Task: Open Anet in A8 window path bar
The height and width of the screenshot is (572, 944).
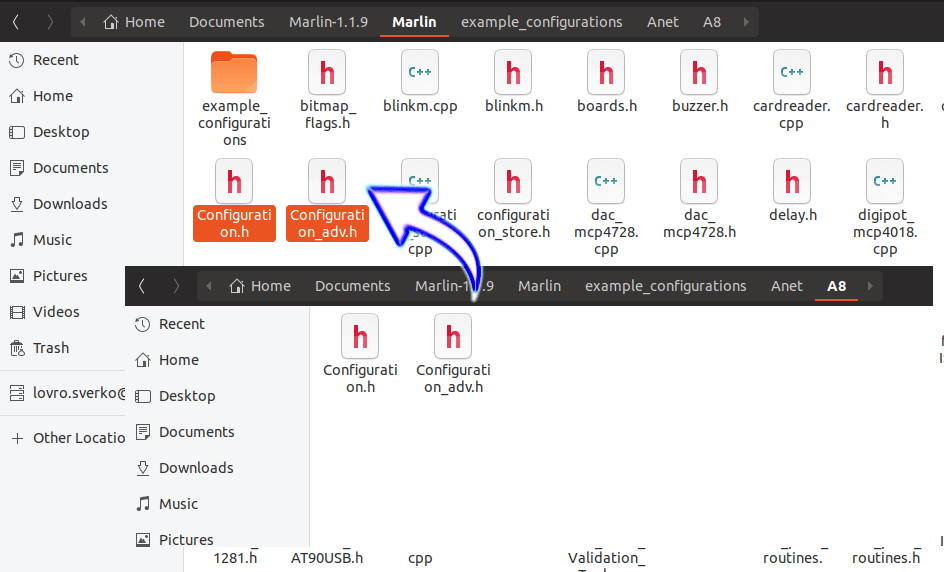Action: (786, 286)
